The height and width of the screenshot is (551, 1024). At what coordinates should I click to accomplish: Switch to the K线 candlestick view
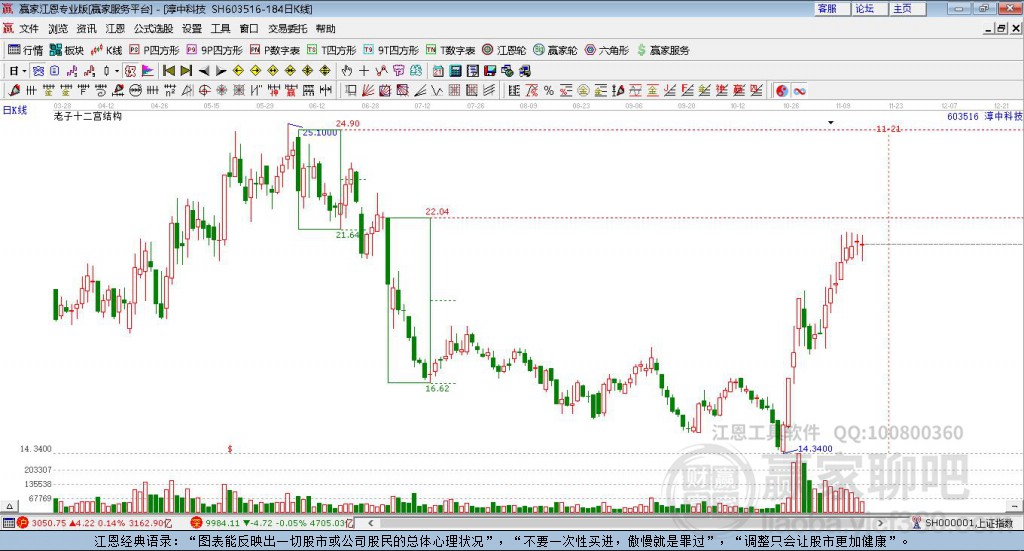(106, 50)
